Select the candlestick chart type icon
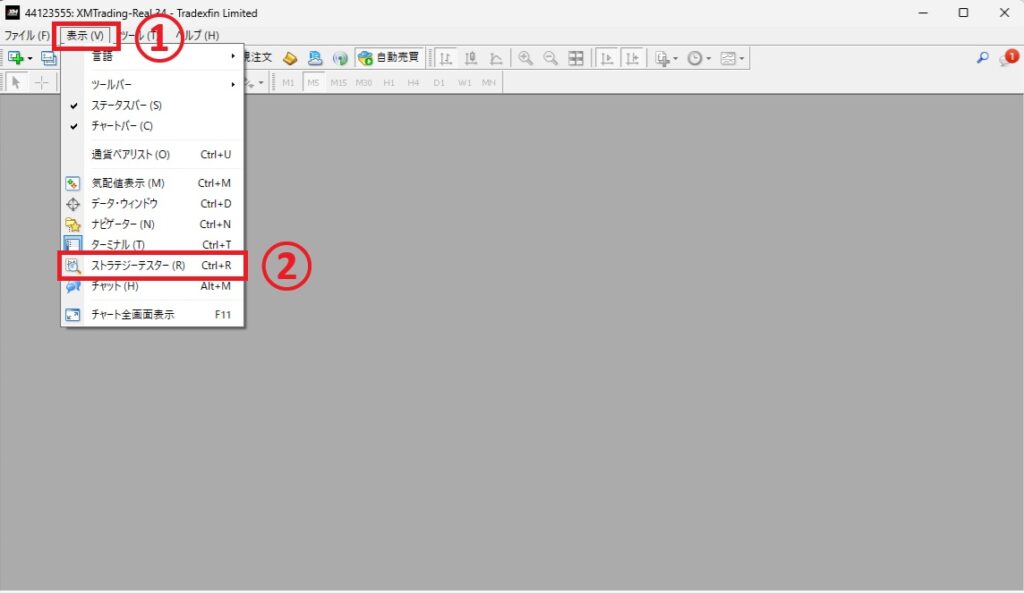 471,58
